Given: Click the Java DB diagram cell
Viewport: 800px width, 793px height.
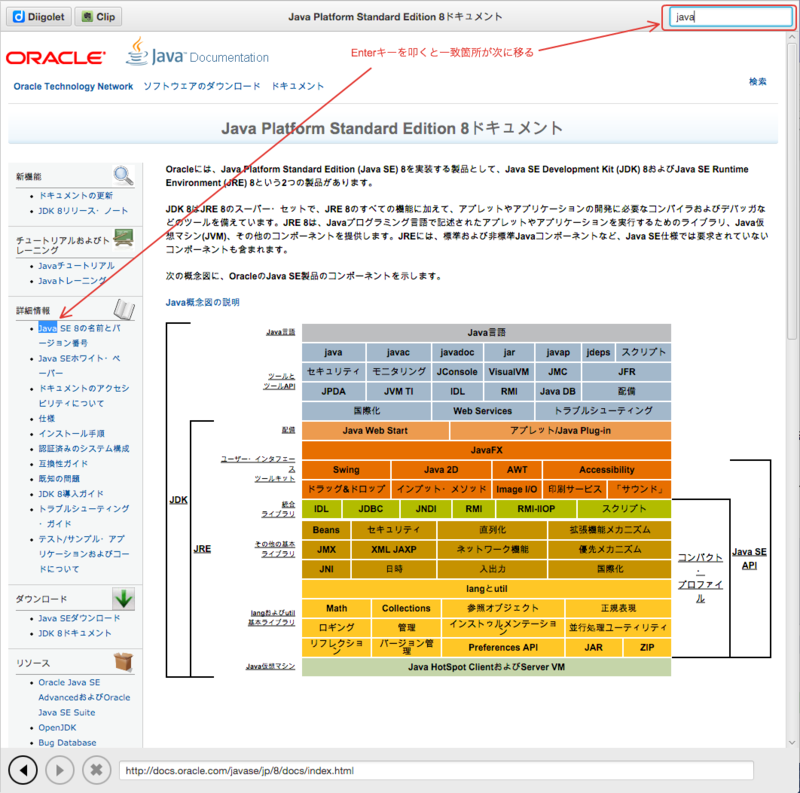Looking at the screenshot, I should (x=558, y=391).
